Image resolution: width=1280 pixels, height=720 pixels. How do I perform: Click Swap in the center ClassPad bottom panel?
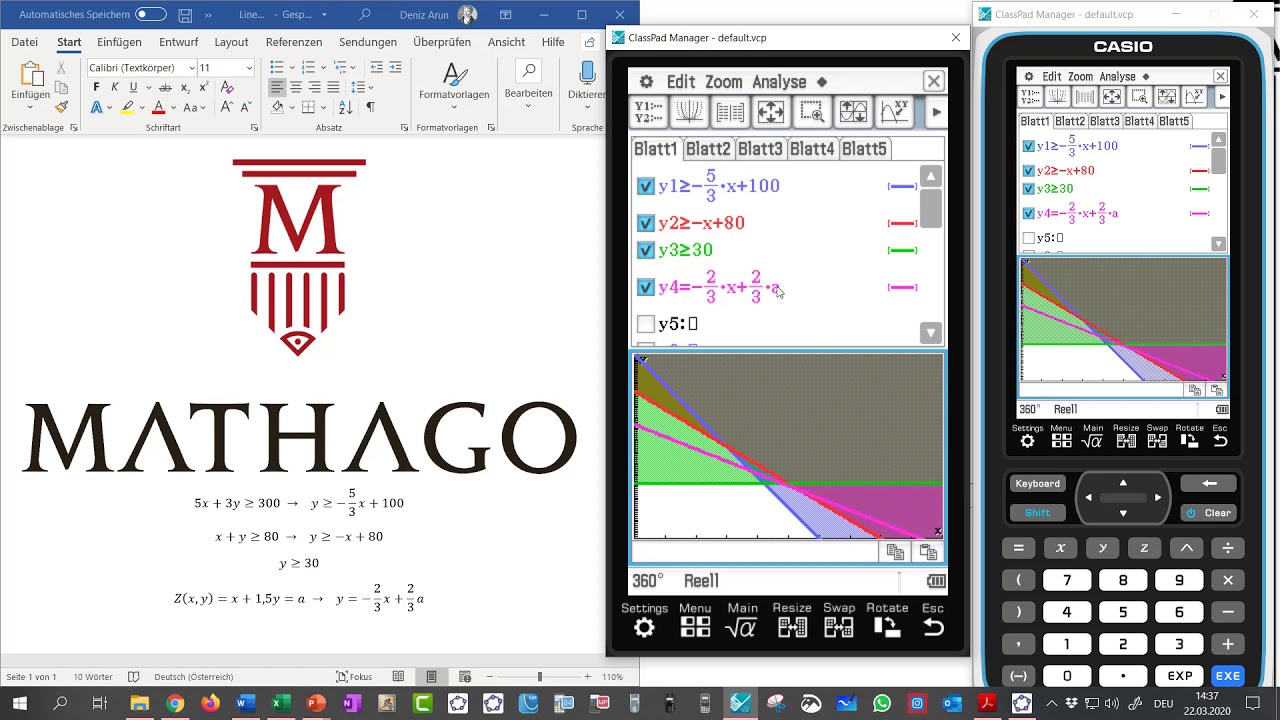[839, 628]
